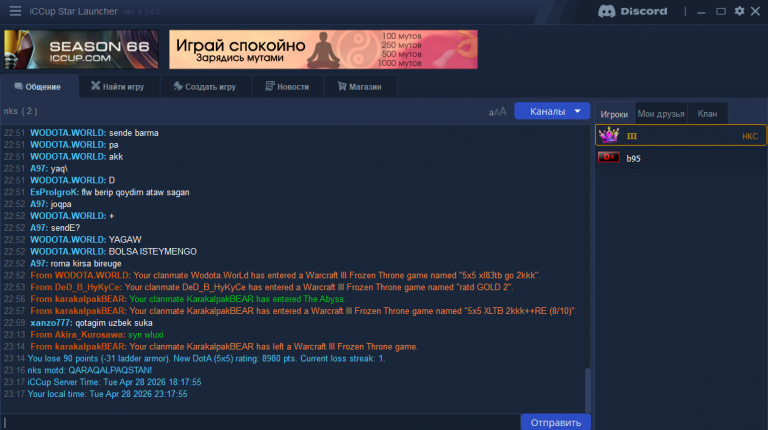Switch to the Создать игру tab
This screenshot has height=430, width=768.
click(x=205, y=87)
